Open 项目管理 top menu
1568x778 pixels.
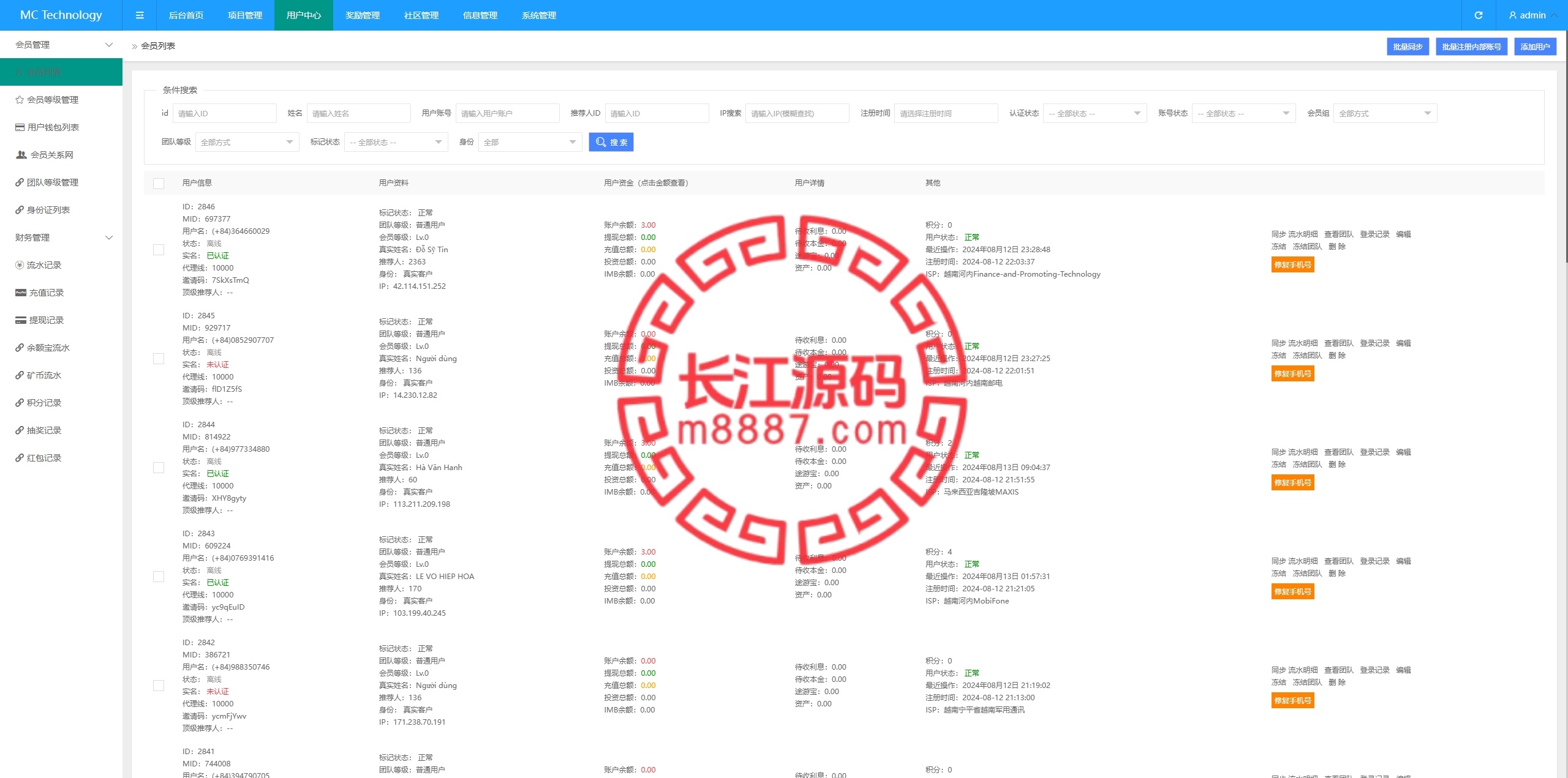(x=245, y=15)
